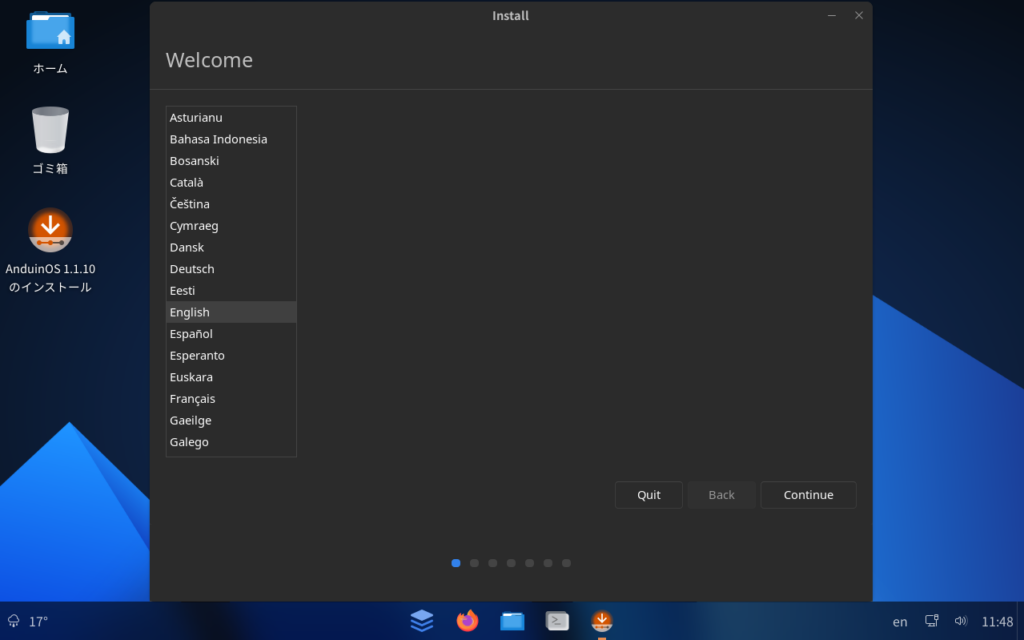Pick Bahasa Indonesia from the languages

click(218, 139)
